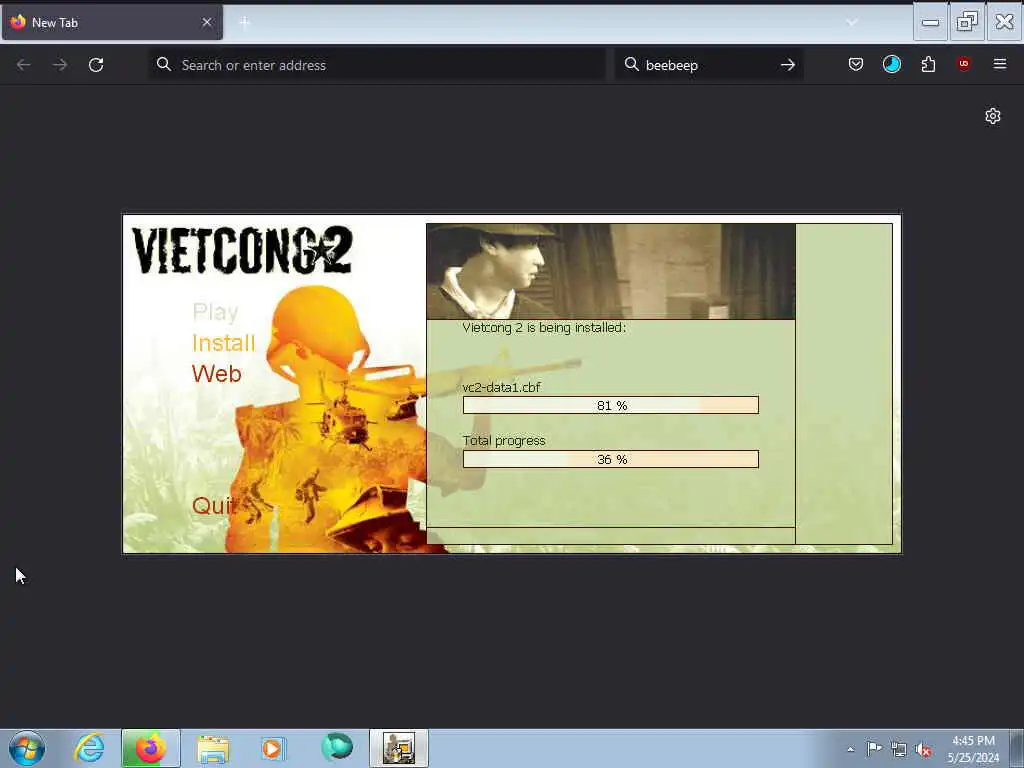Launch Internet Explorer from the taskbar
This screenshot has height=768, width=1024.
tap(89, 748)
